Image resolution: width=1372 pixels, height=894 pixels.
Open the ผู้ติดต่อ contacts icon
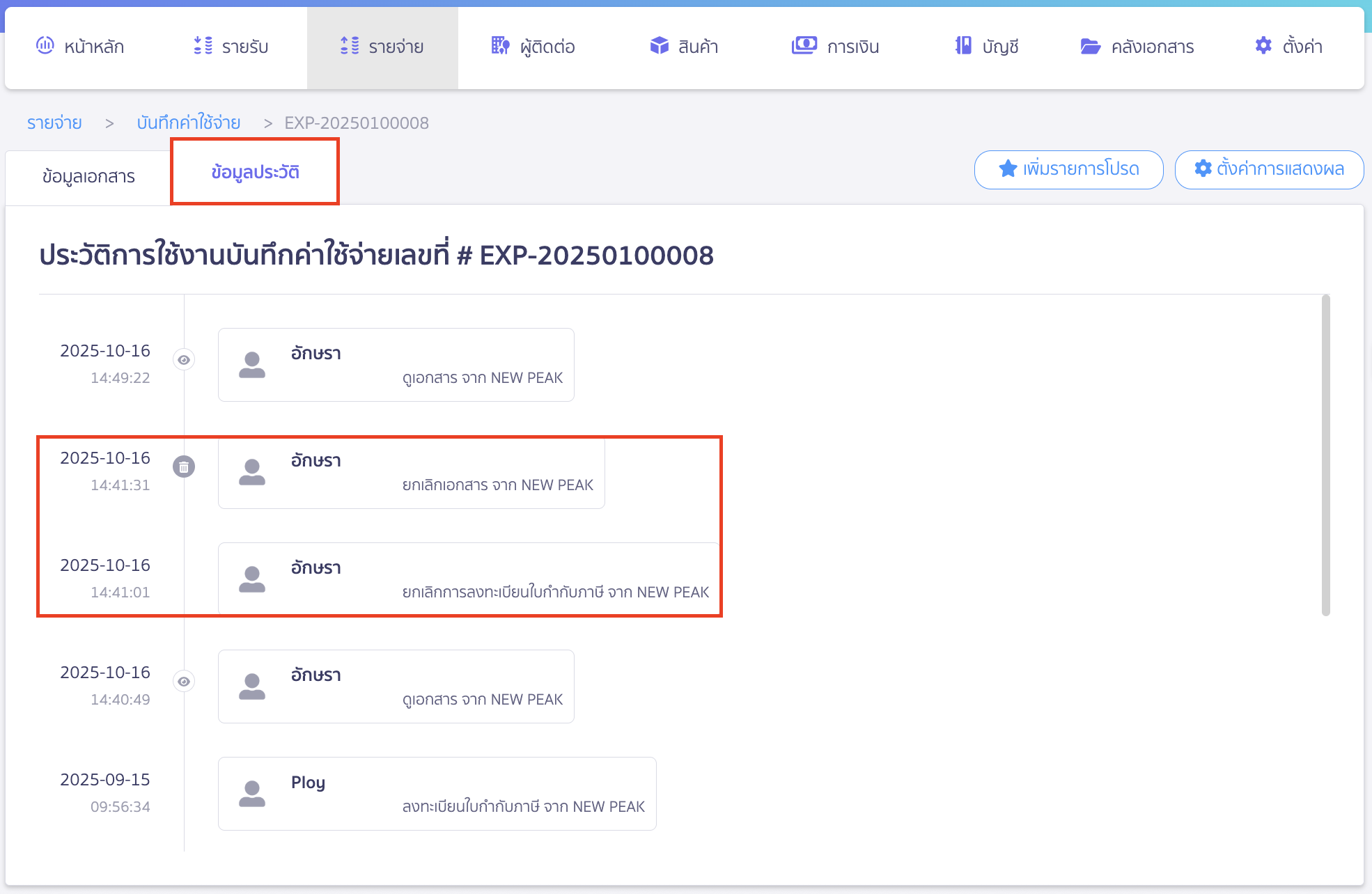[500, 46]
